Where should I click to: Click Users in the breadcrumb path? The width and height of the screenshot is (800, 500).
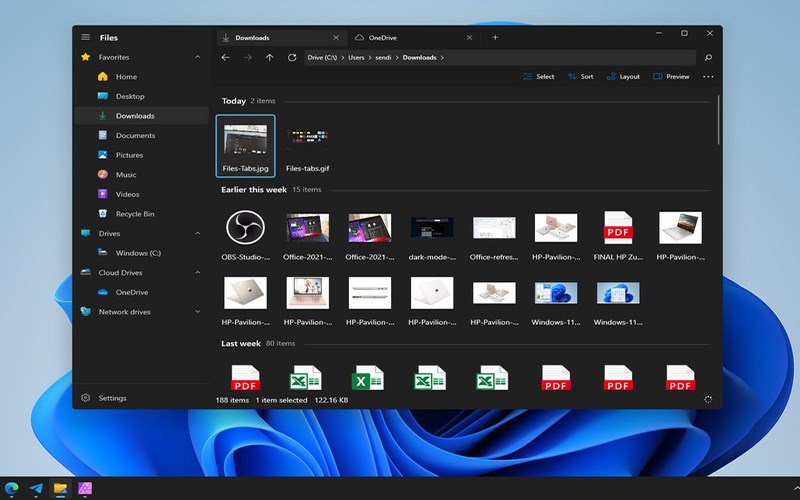(x=356, y=58)
